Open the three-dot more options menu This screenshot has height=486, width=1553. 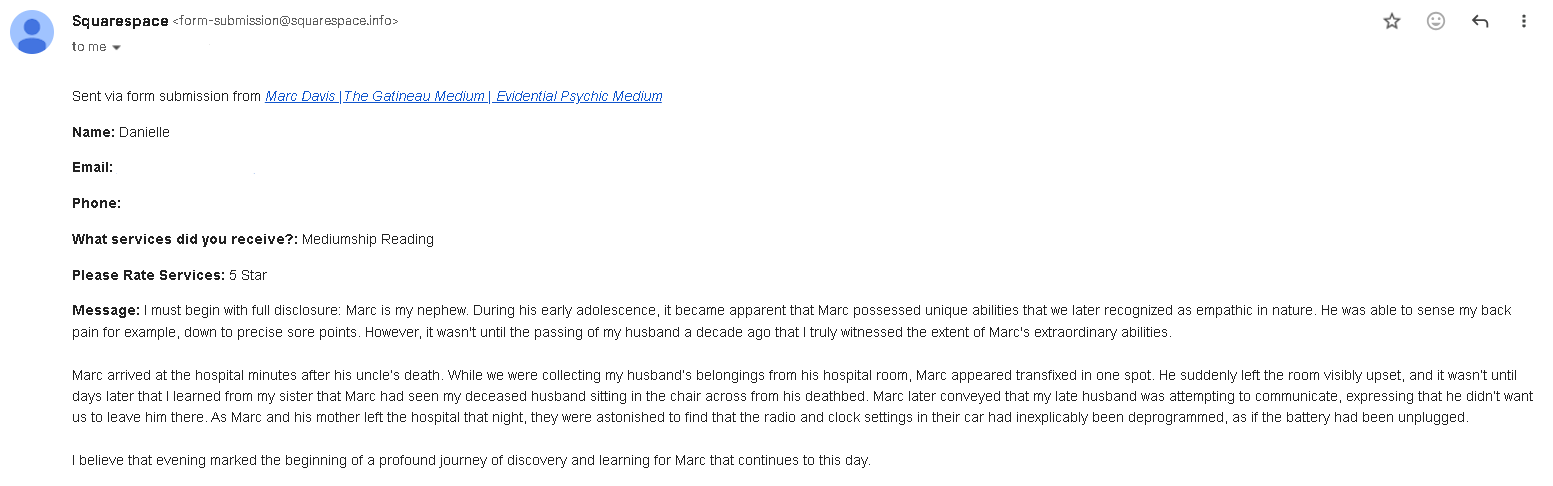point(1523,21)
